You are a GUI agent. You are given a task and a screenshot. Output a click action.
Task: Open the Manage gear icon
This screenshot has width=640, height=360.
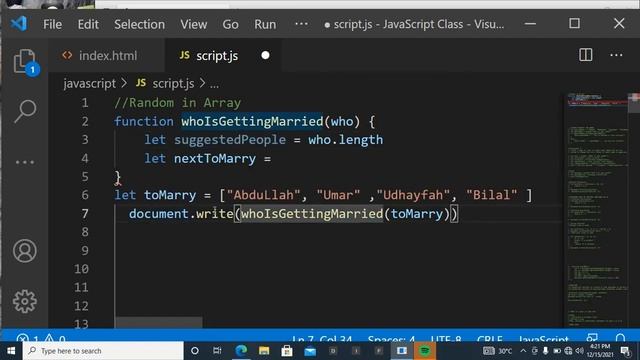click(x=24, y=302)
